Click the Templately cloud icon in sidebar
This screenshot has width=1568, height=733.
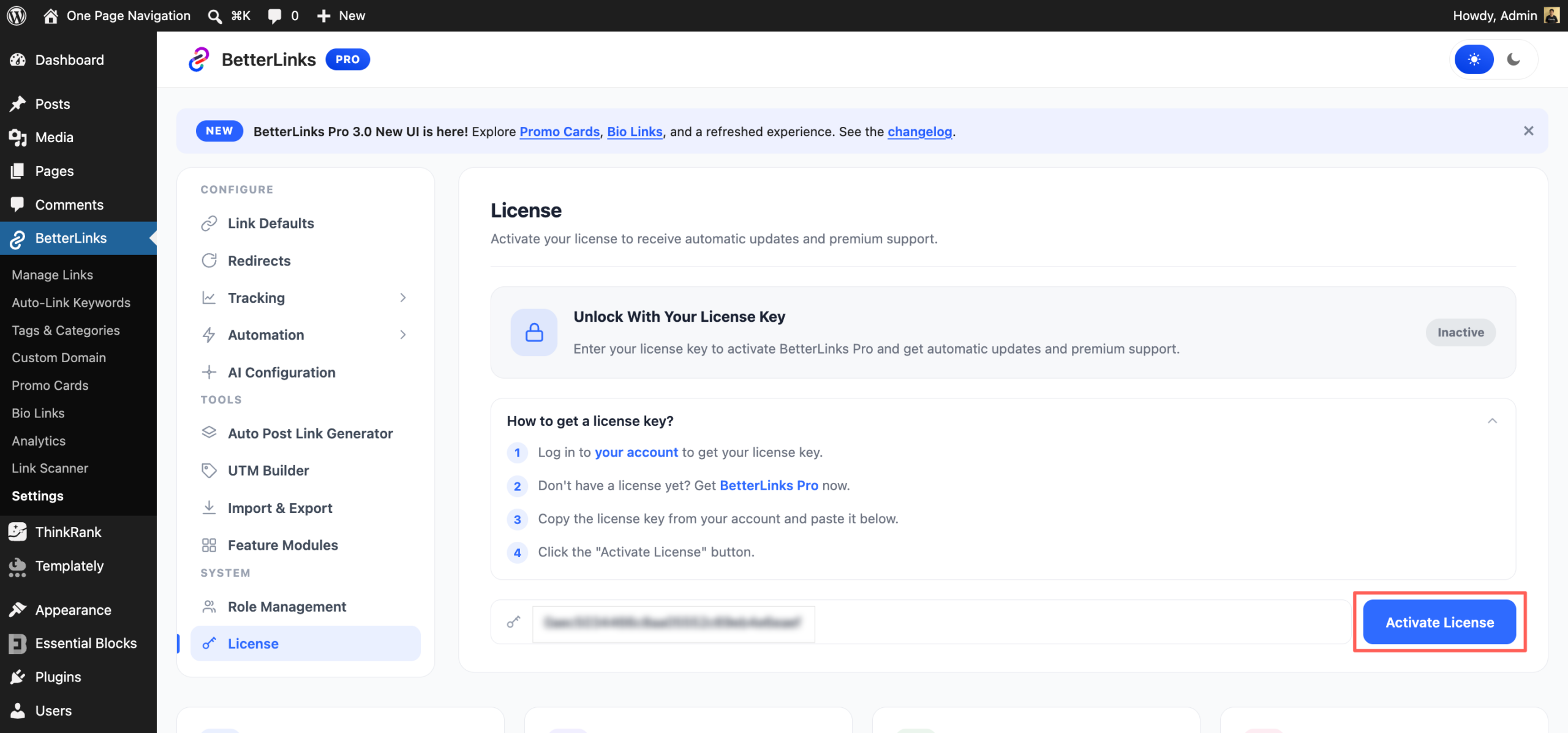[18, 566]
